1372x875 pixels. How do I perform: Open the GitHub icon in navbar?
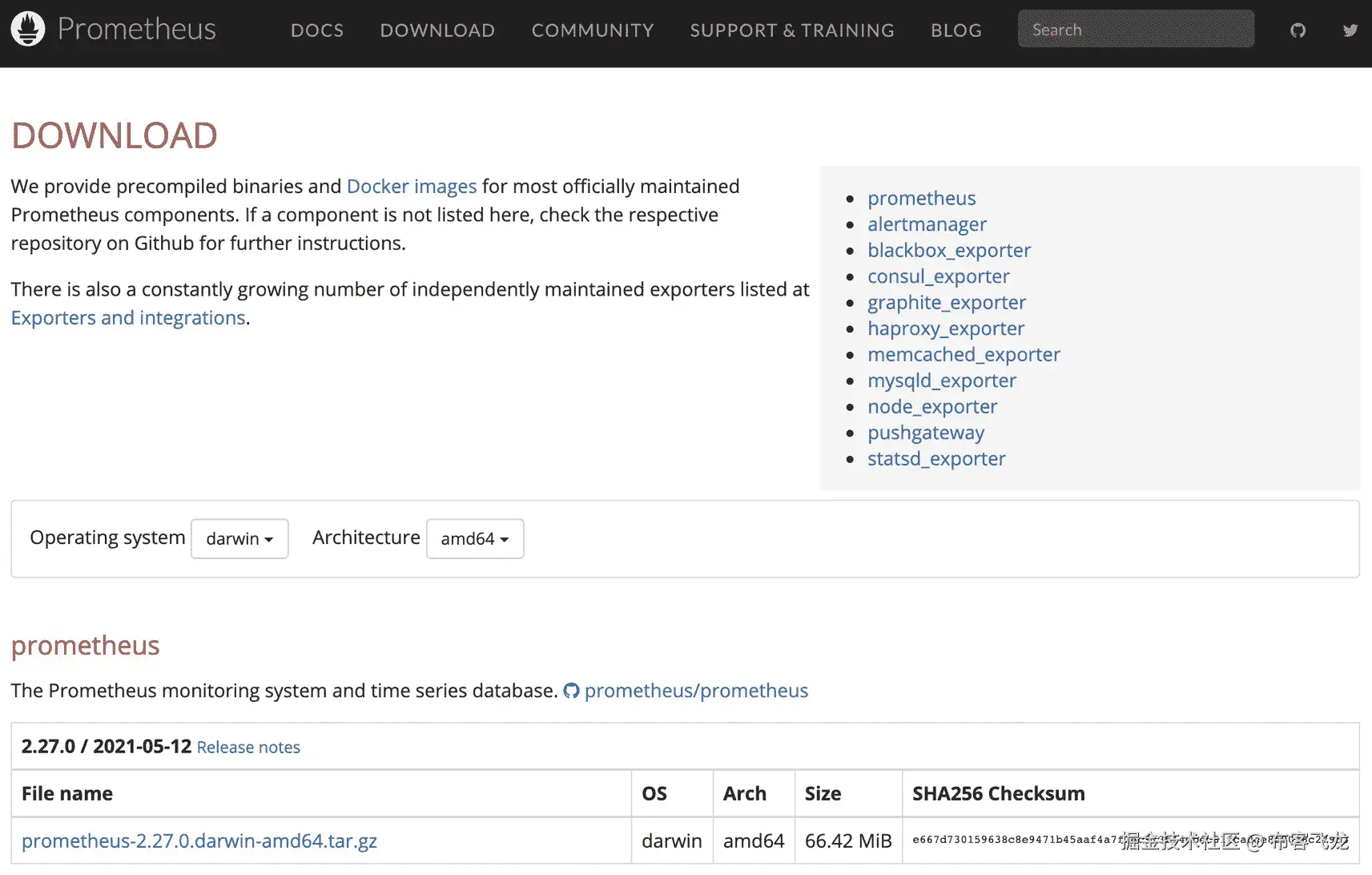[1298, 30]
